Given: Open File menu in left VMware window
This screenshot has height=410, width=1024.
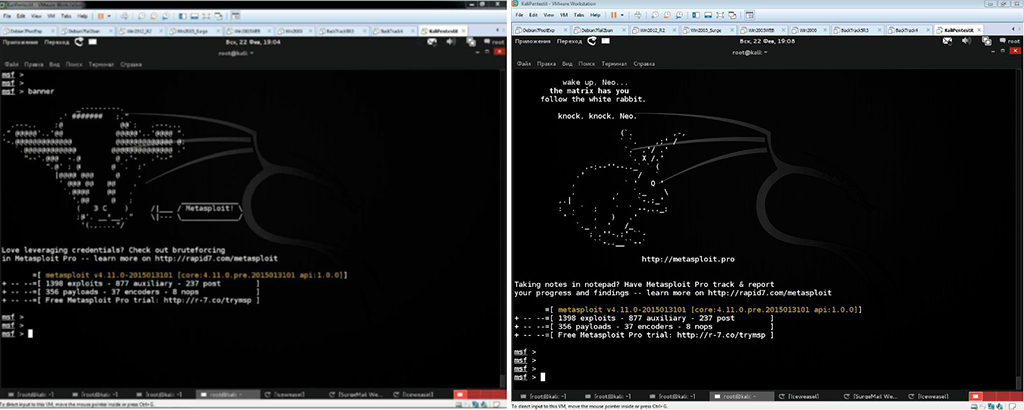Looking at the screenshot, I should [x=7, y=16].
